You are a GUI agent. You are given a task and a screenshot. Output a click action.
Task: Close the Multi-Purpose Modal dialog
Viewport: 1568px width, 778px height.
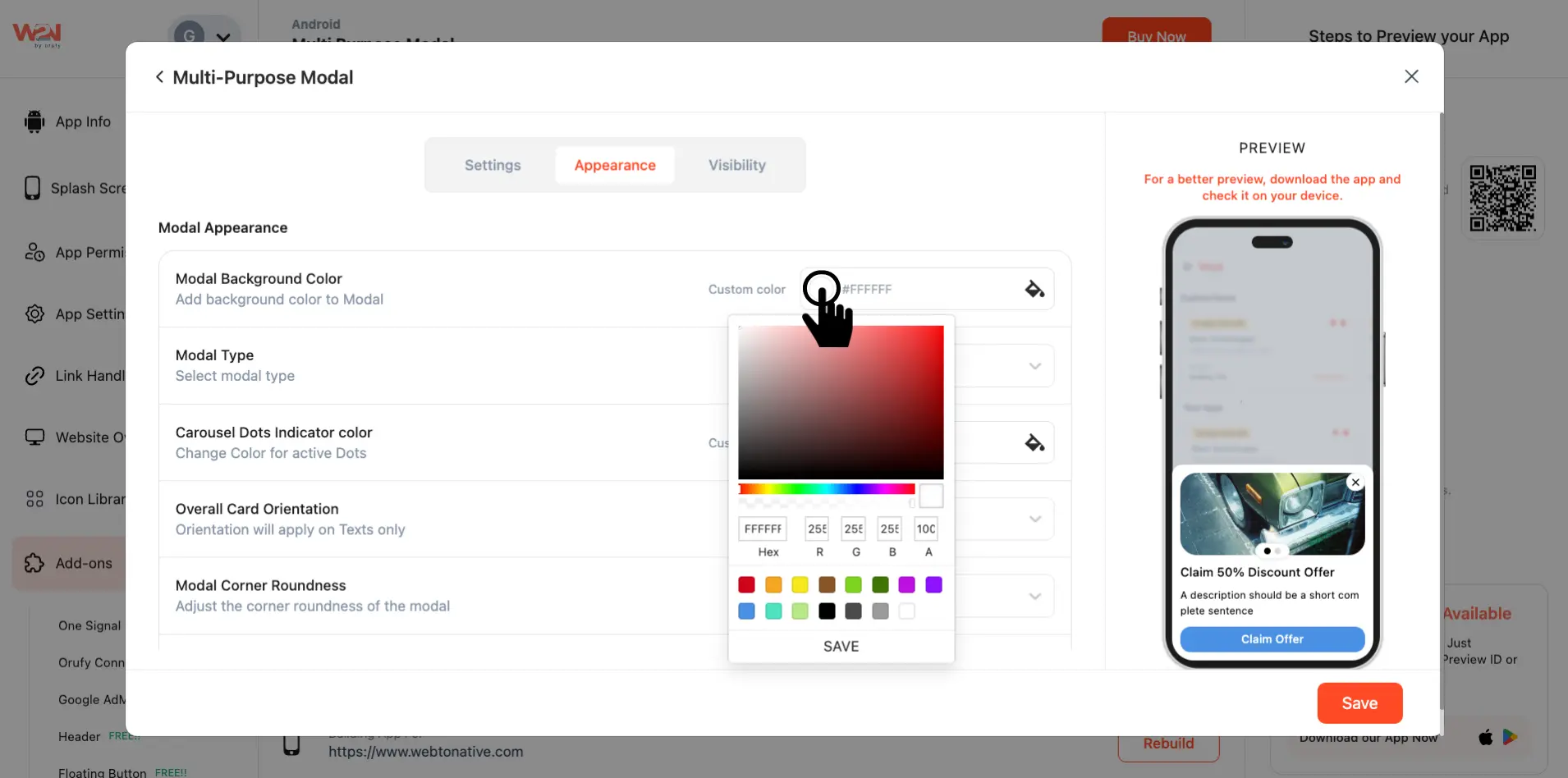click(1411, 76)
